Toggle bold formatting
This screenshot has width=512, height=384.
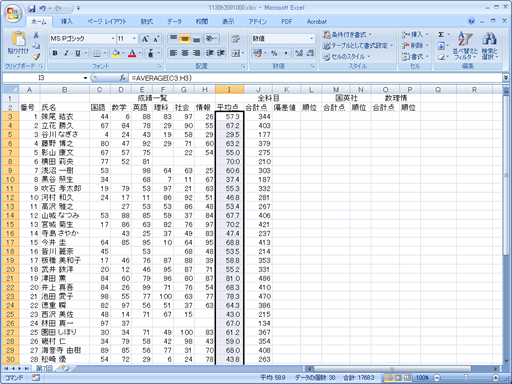(55, 53)
